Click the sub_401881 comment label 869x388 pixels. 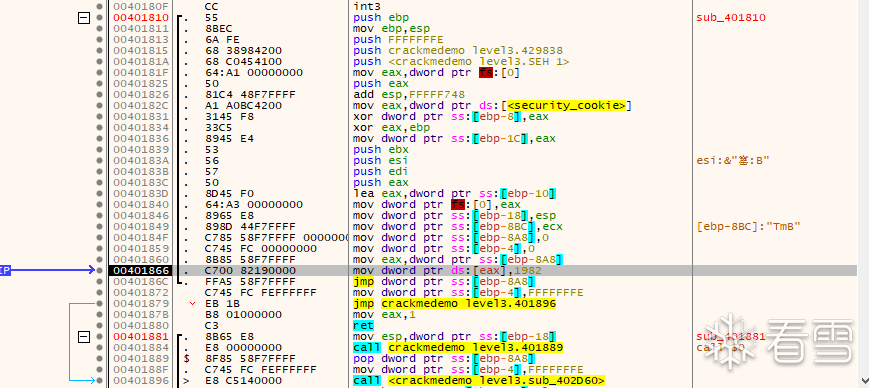[x=731, y=336]
